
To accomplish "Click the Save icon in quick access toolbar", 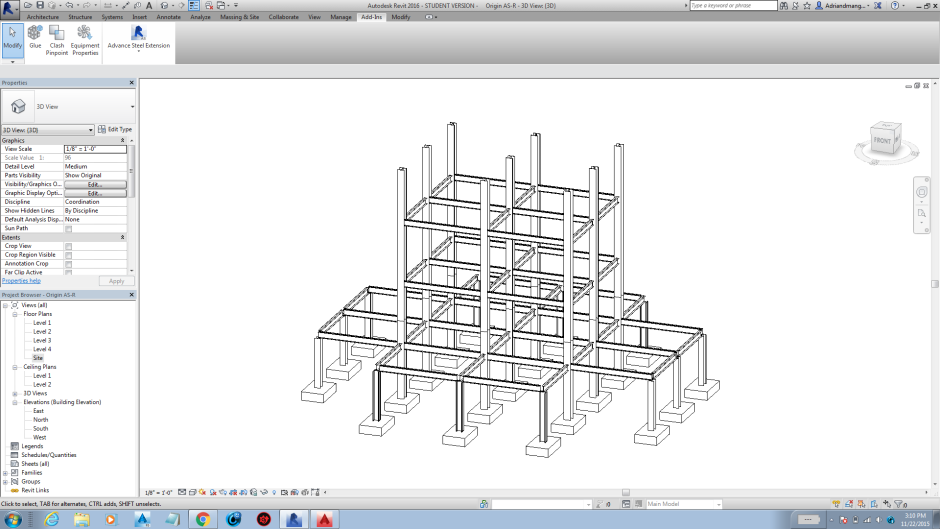I will coord(38,6).
